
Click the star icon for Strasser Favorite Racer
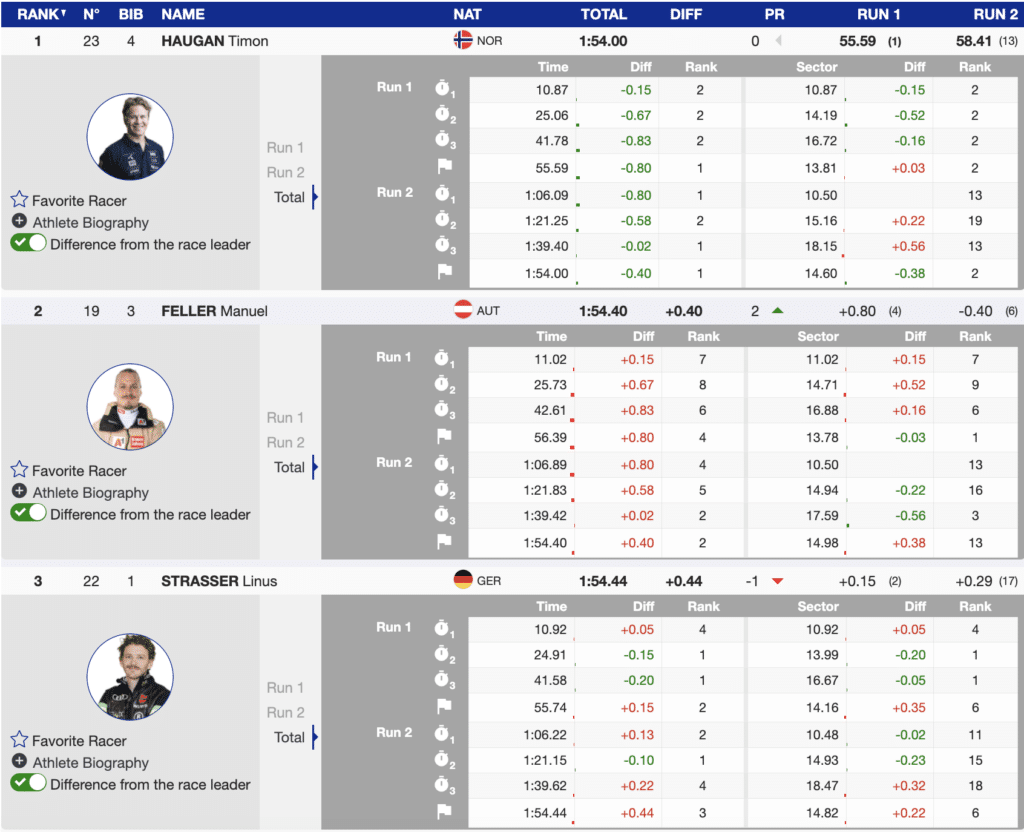[19, 740]
